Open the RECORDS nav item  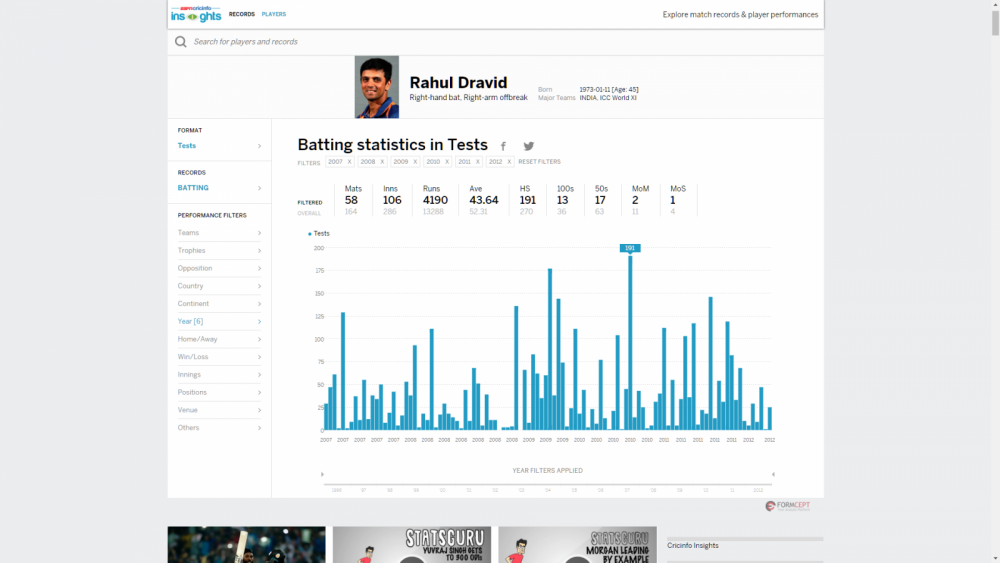[x=242, y=14]
